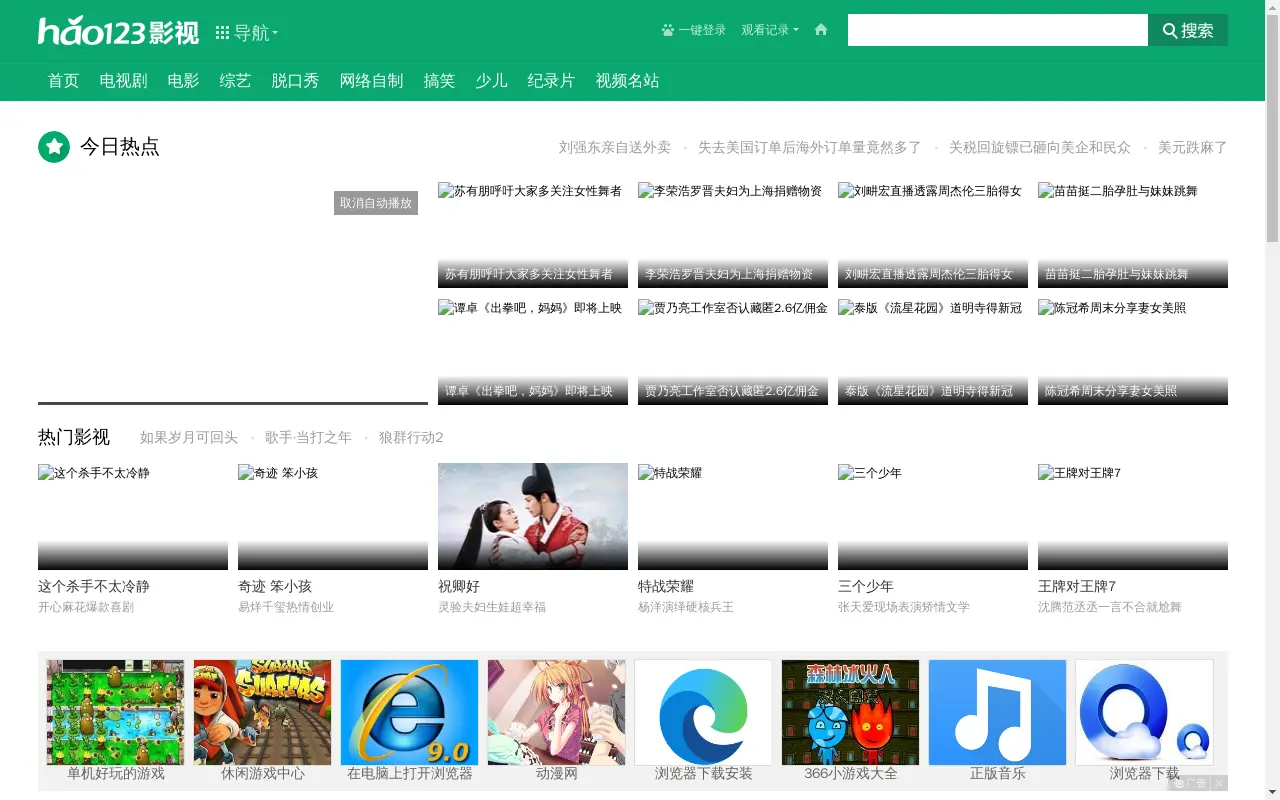Viewport: 1280px width, 800px height.
Task: Open the 如果岁月可回头 link
Action: coord(189,437)
